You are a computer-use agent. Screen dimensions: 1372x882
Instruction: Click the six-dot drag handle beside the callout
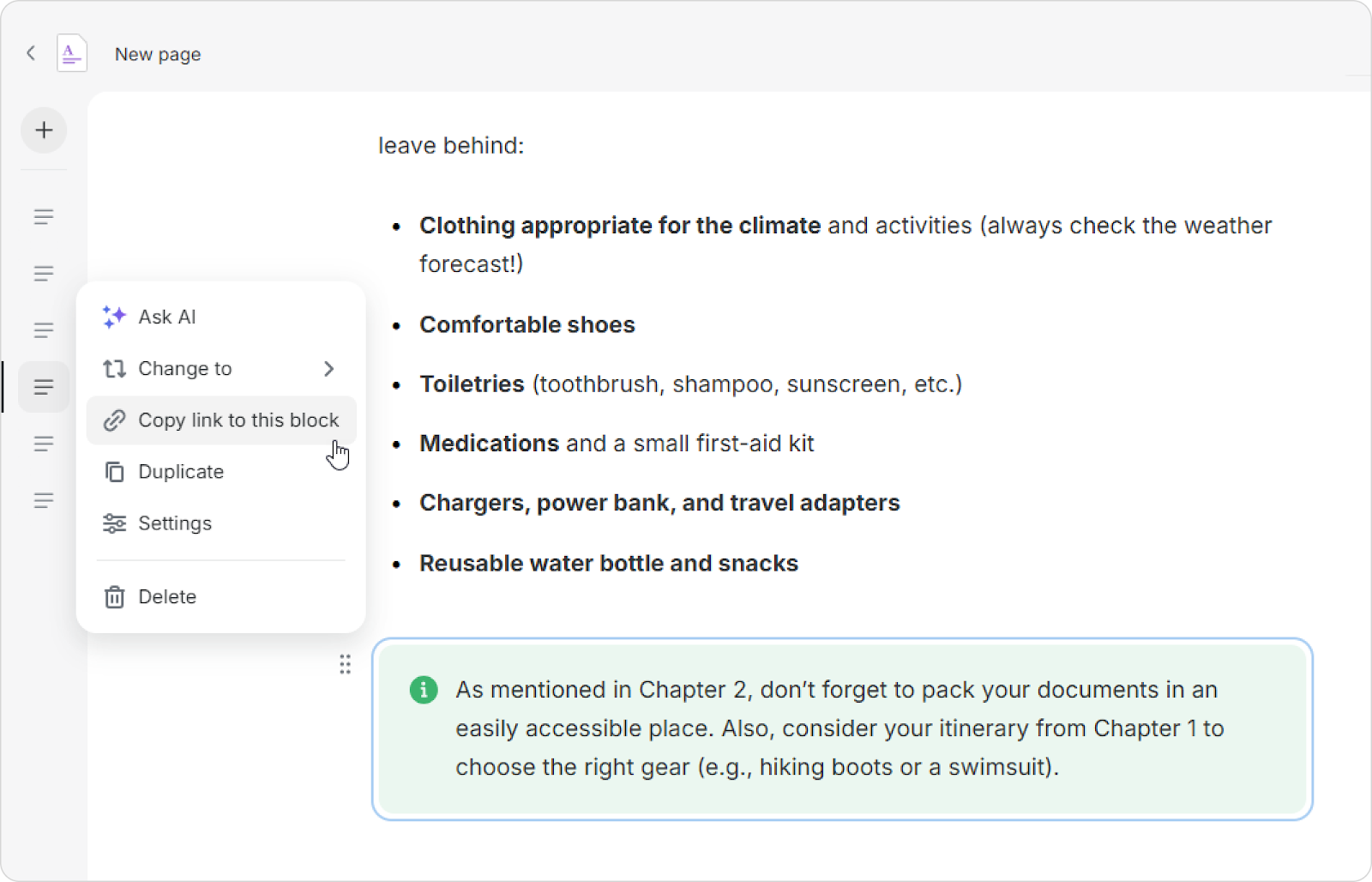(x=345, y=665)
